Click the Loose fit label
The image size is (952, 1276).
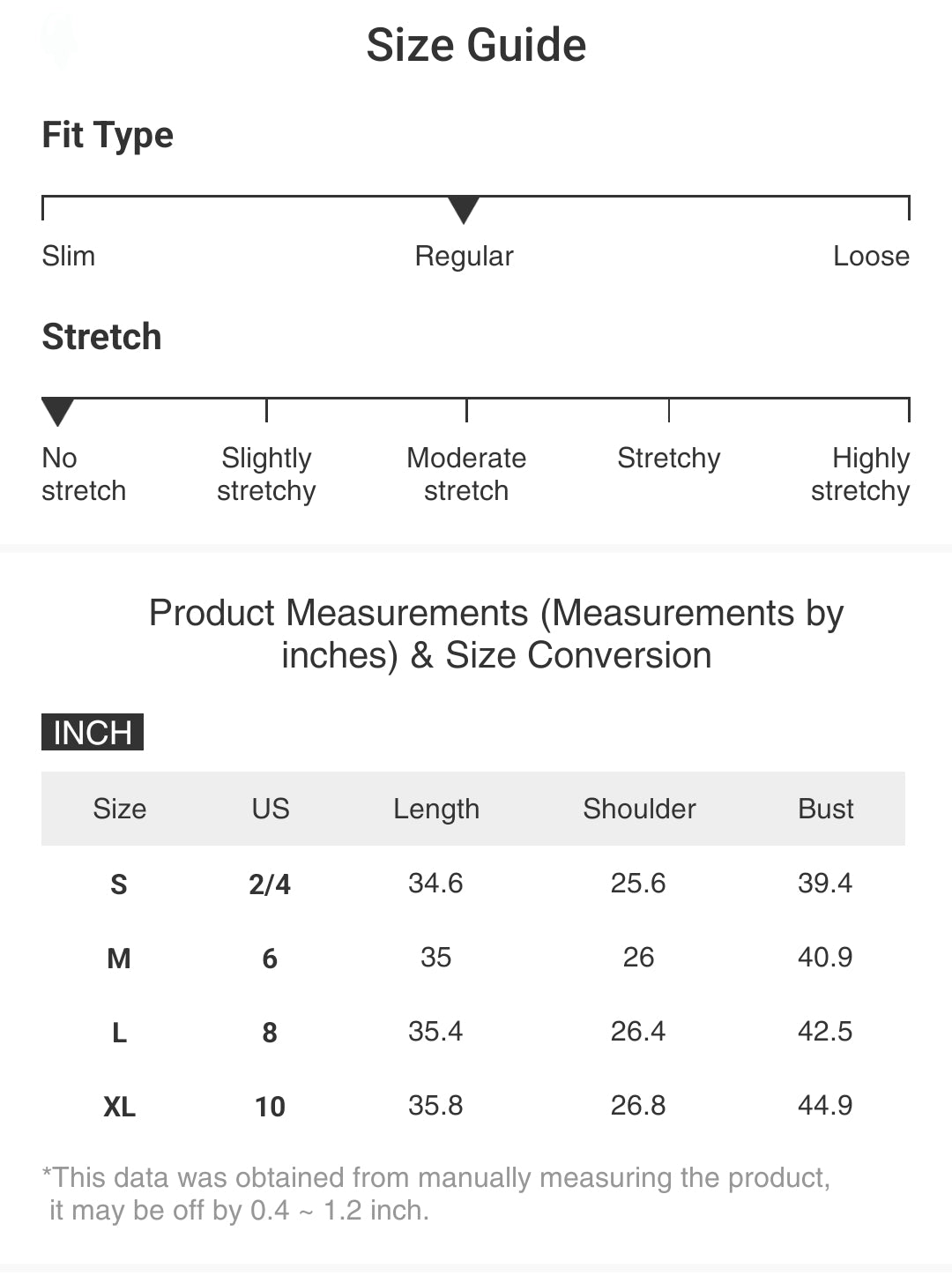871,256
